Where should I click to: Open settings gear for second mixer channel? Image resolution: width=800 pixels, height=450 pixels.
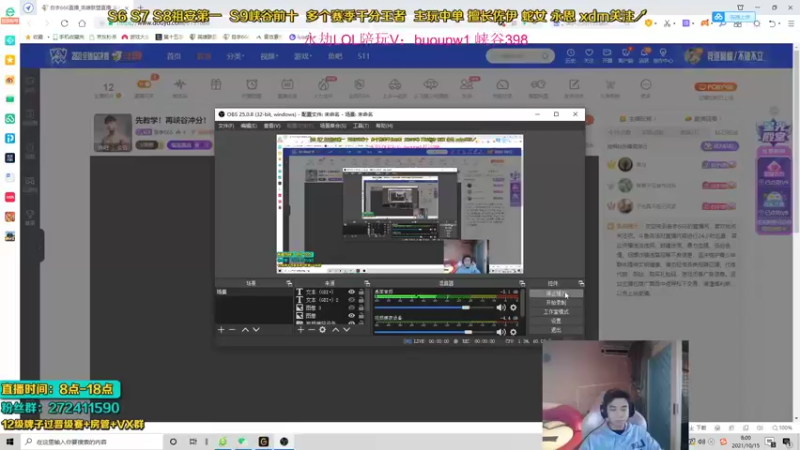click(513, 332)
